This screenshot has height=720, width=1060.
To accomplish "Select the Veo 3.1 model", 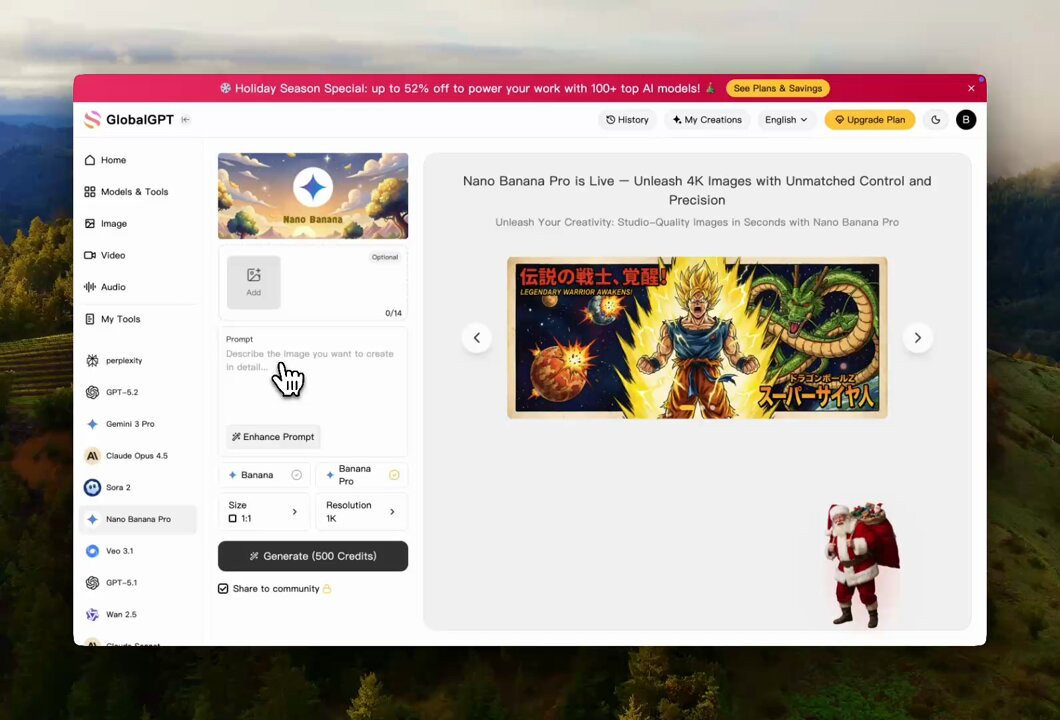I will pyautogui.click(x=138, y=551).
